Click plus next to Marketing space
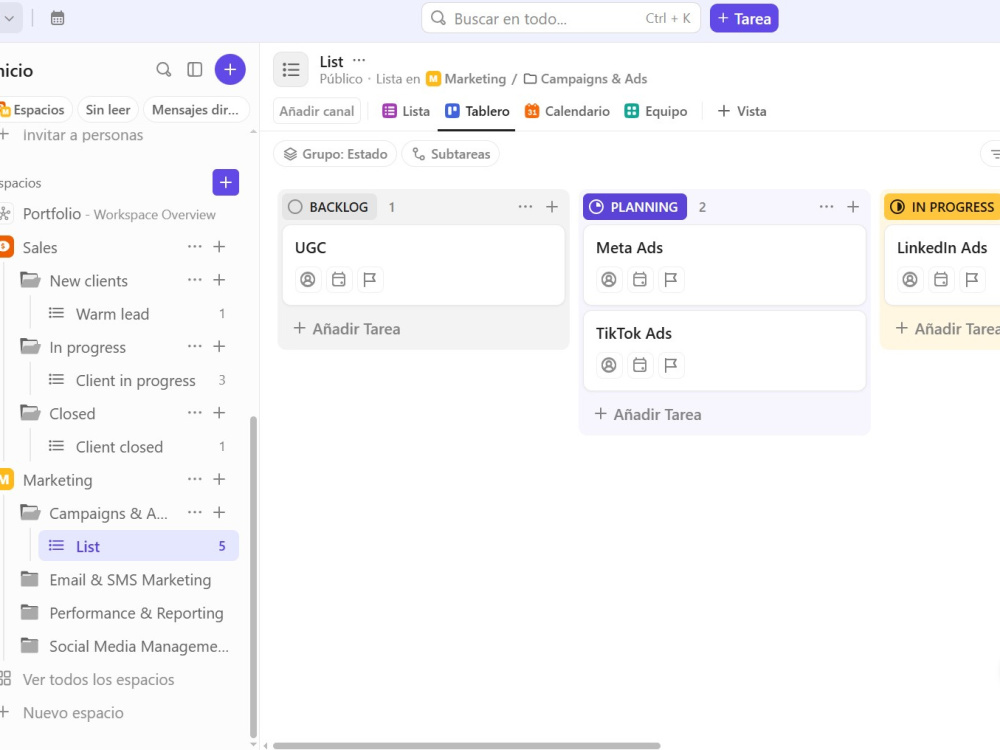The image size is (1000, 750). [219, 479]
